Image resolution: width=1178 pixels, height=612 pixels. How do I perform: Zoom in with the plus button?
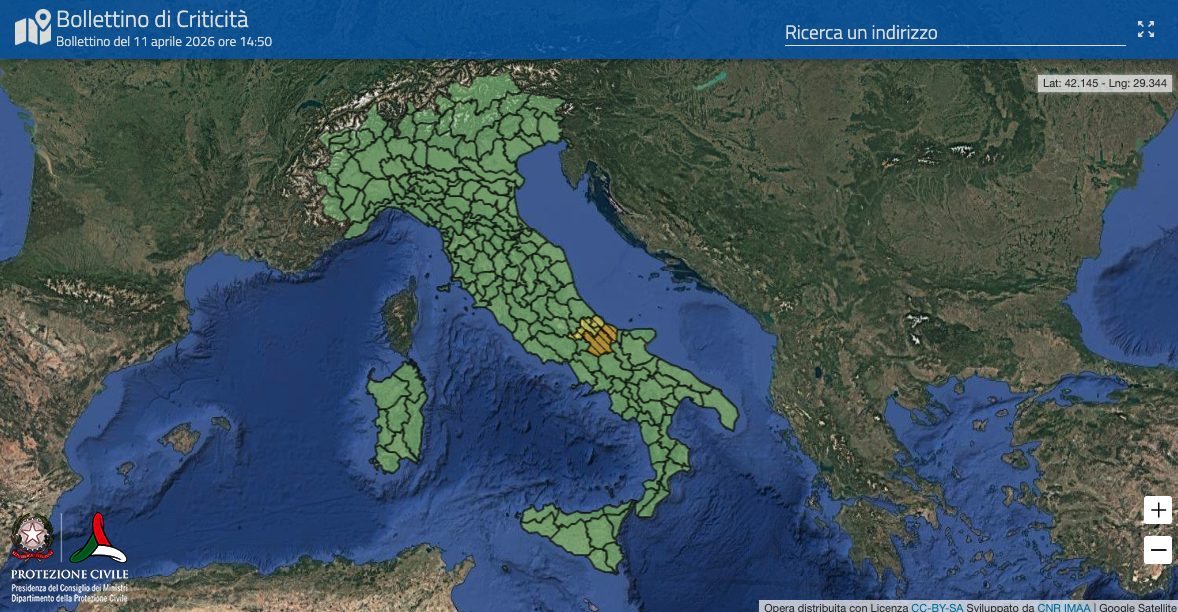click(x=1157, y=510)
